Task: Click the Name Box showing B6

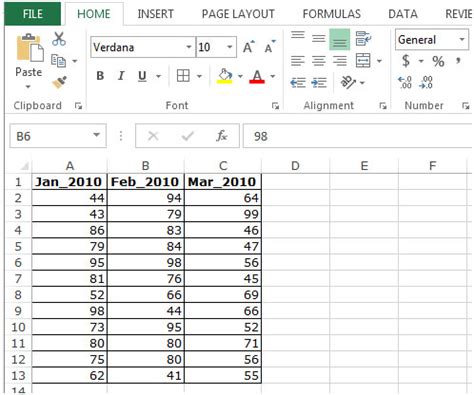Action: pos(50,136)
